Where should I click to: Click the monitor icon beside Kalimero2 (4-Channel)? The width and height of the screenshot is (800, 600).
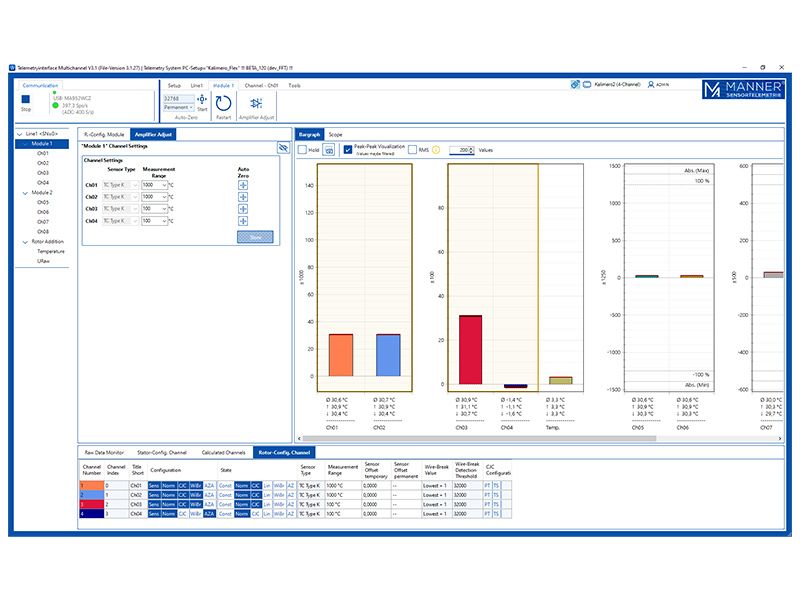point(587,85)
